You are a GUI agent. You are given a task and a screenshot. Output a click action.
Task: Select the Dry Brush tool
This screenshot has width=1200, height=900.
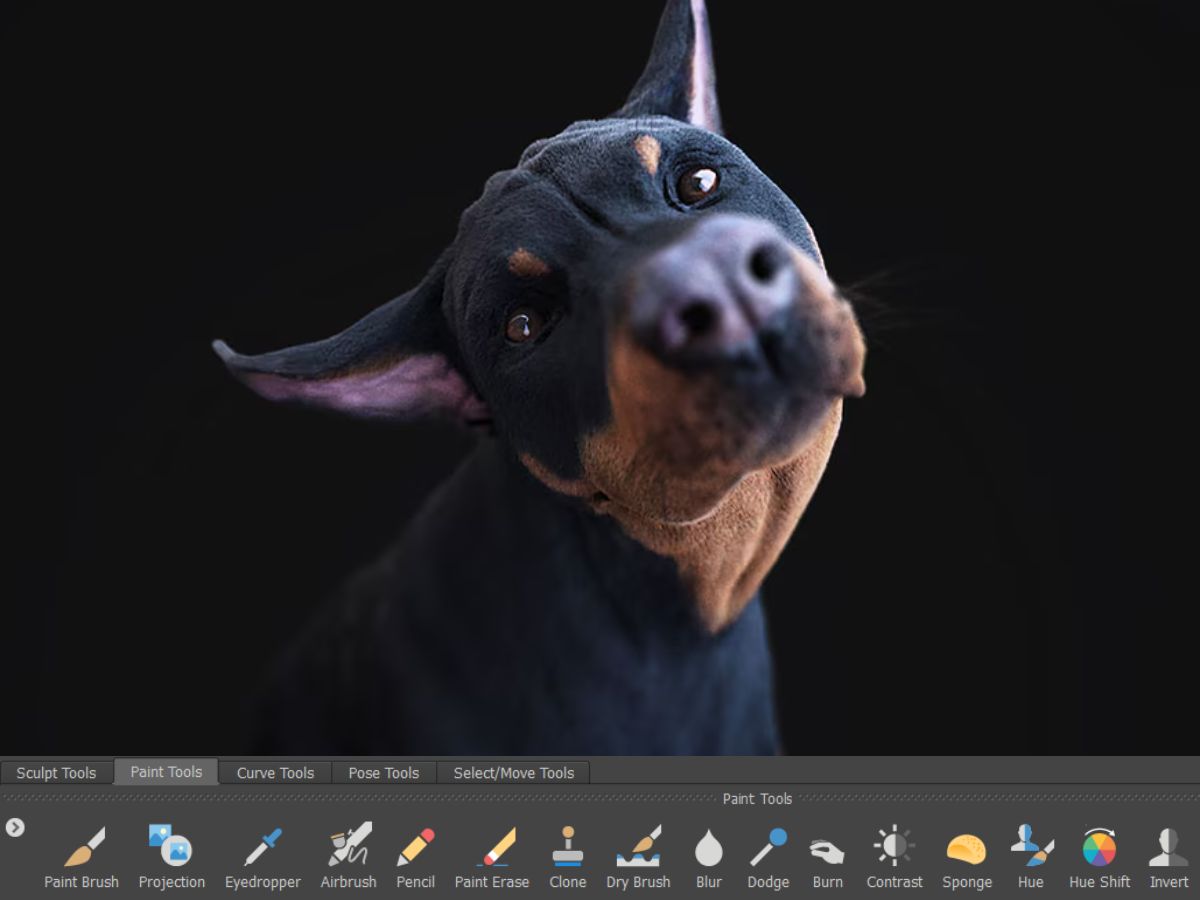click(x=638, y=856)
